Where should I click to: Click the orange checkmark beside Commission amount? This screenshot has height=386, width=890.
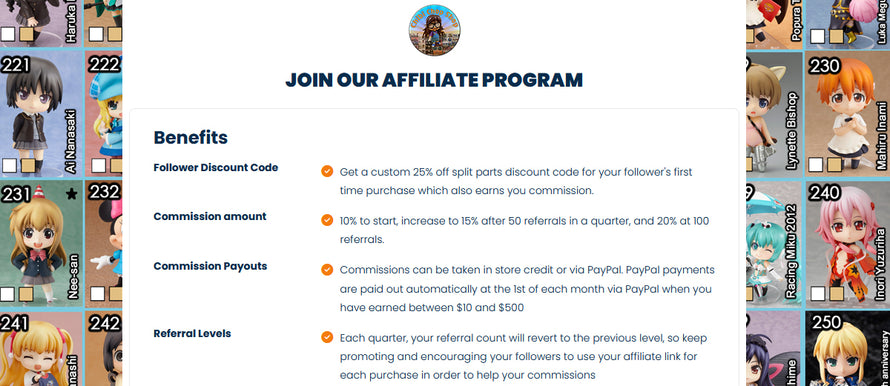(327, 220)
